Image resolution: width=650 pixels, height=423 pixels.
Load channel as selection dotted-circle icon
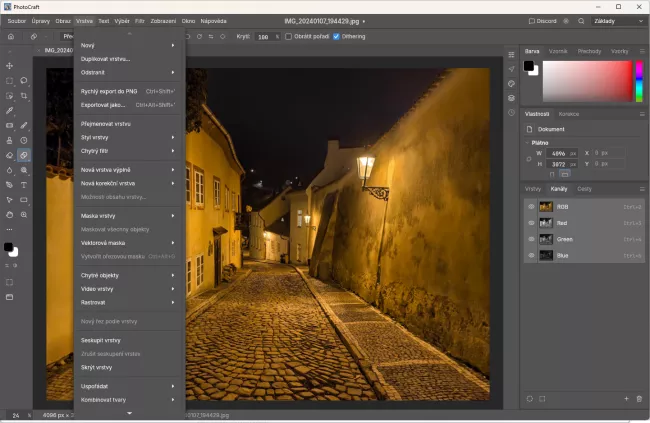(x=530, y=399)
